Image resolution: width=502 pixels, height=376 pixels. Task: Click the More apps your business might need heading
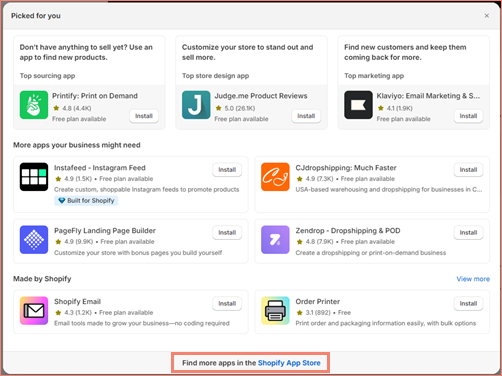[77, 145]
